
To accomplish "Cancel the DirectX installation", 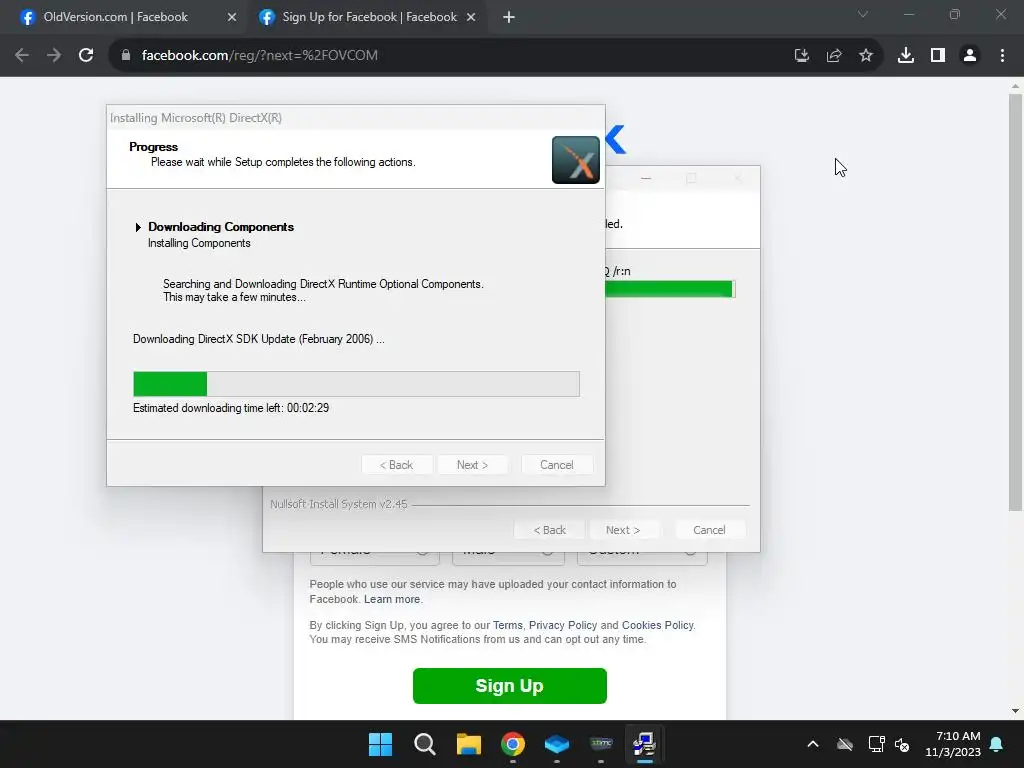I will coord(556,465).
